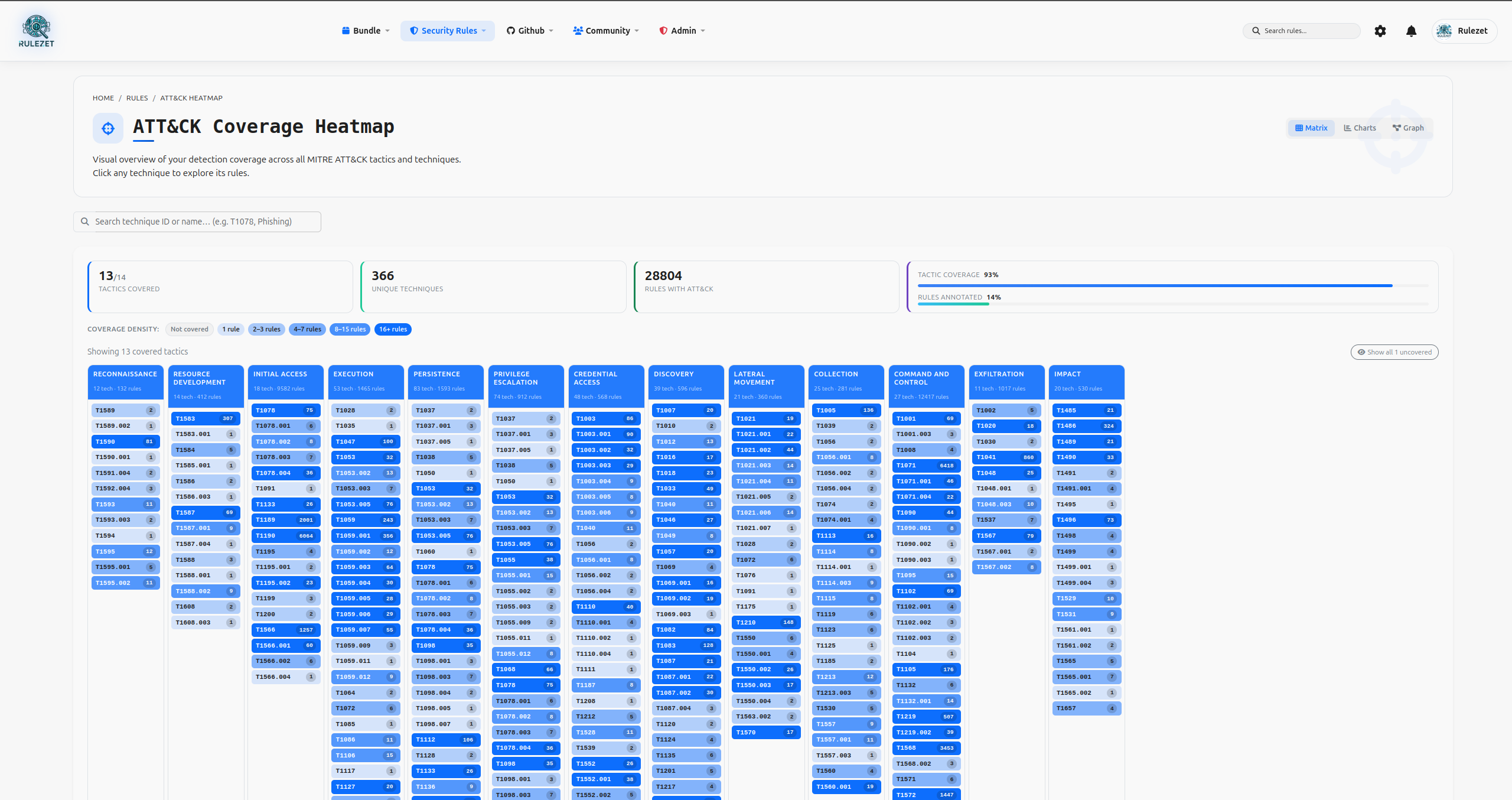Viewport: 1512px width, 800px height.
Task: Click the Tactics Covered stat card
Action: tap(220, 287)
